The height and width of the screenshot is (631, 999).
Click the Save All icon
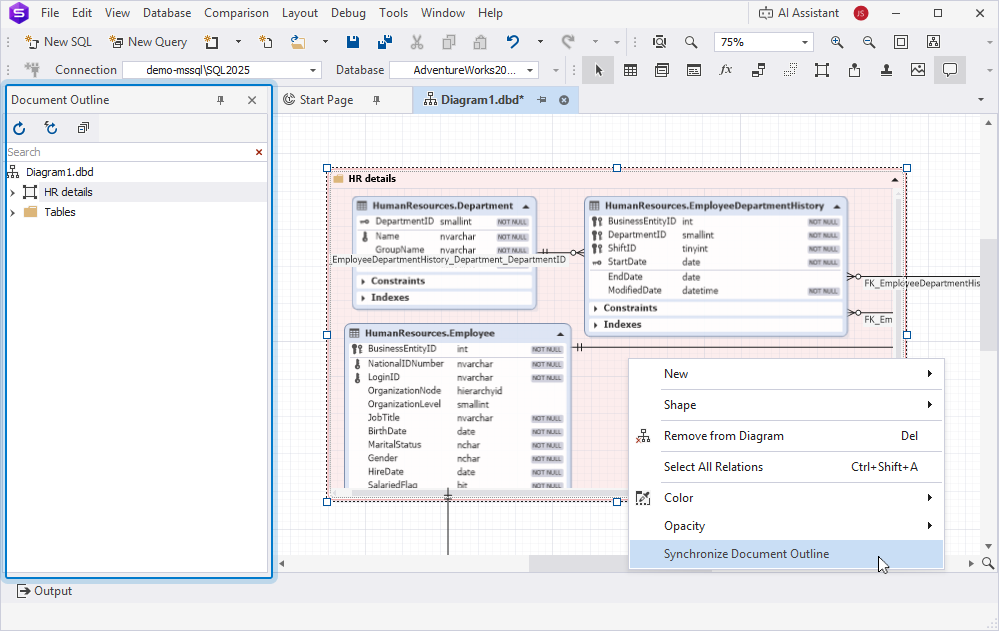pos(384,42)
